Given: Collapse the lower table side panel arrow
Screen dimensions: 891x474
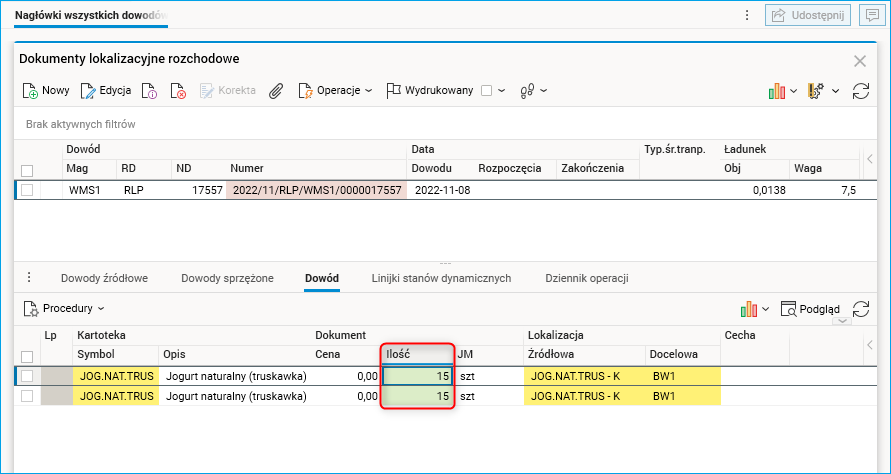Looking at the screenshot, I should [x=869, y=344].
